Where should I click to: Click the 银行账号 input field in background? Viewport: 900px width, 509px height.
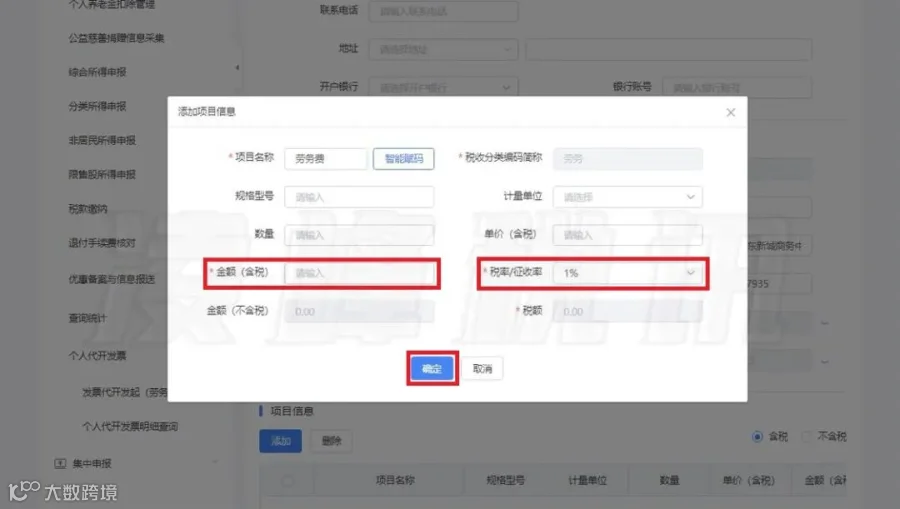coord(737,88)
